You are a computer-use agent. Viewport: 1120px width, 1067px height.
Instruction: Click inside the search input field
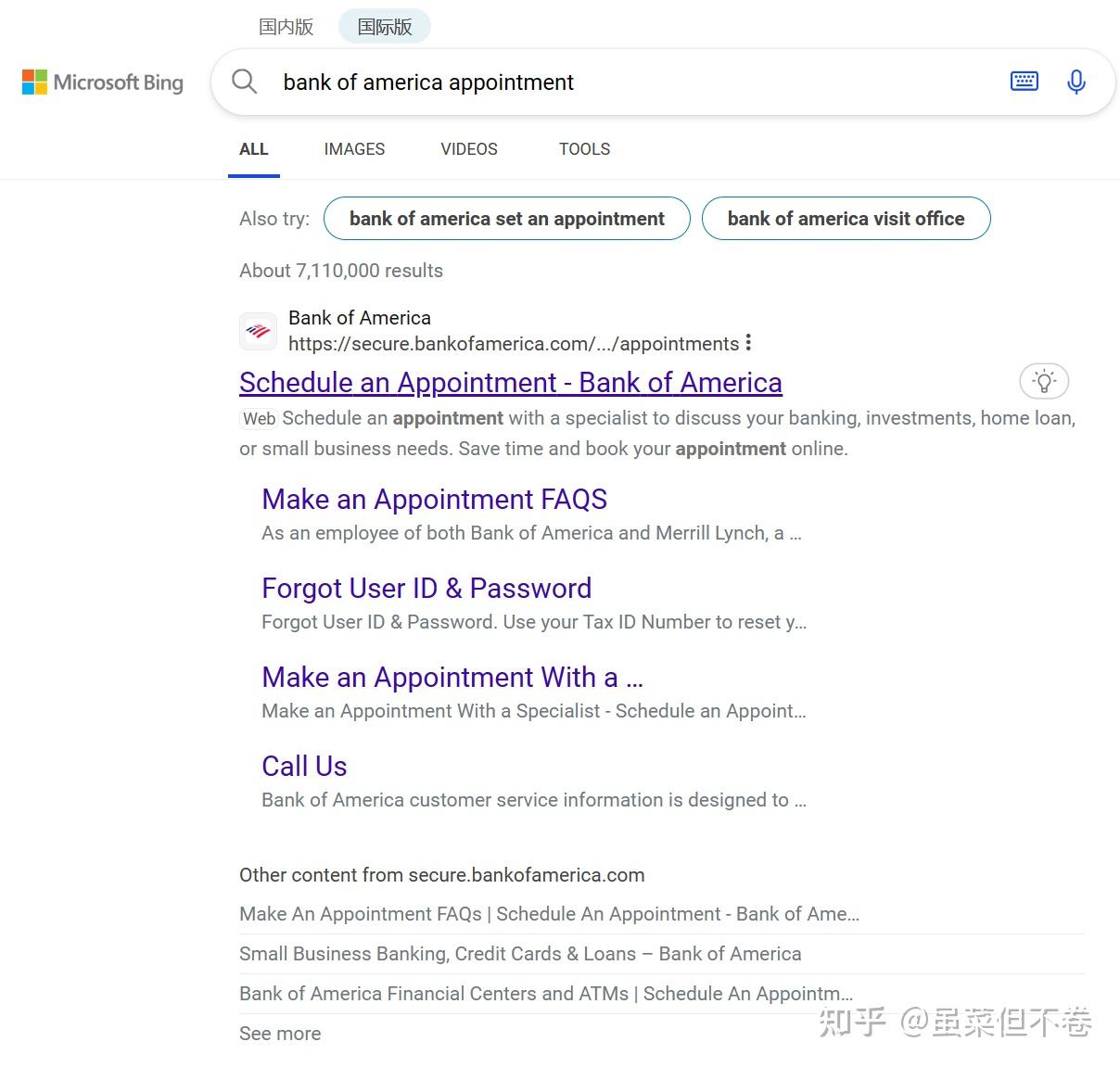(556, 82)
